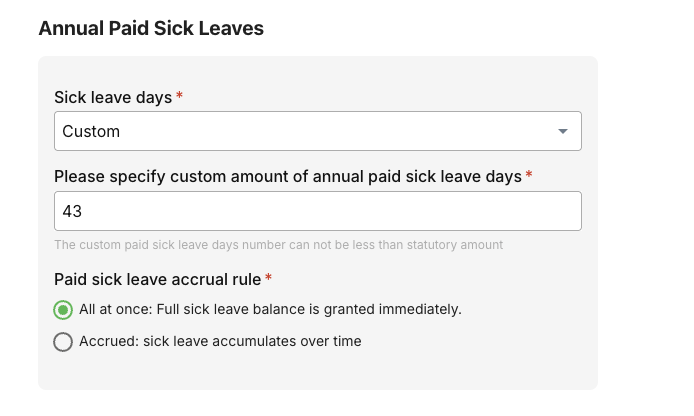Click the gray panel's empty area below the radio options

(318, 371)
